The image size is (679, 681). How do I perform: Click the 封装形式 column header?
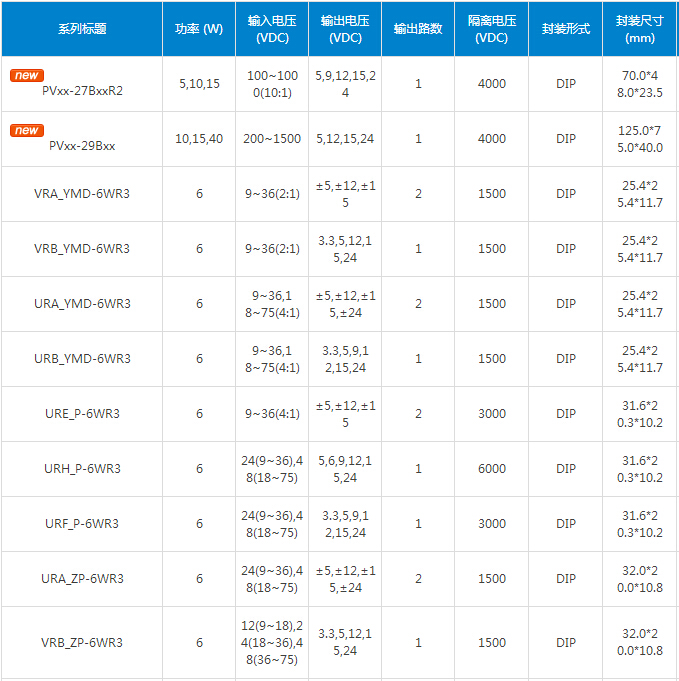pyautogui.click(x=566, y=29)
